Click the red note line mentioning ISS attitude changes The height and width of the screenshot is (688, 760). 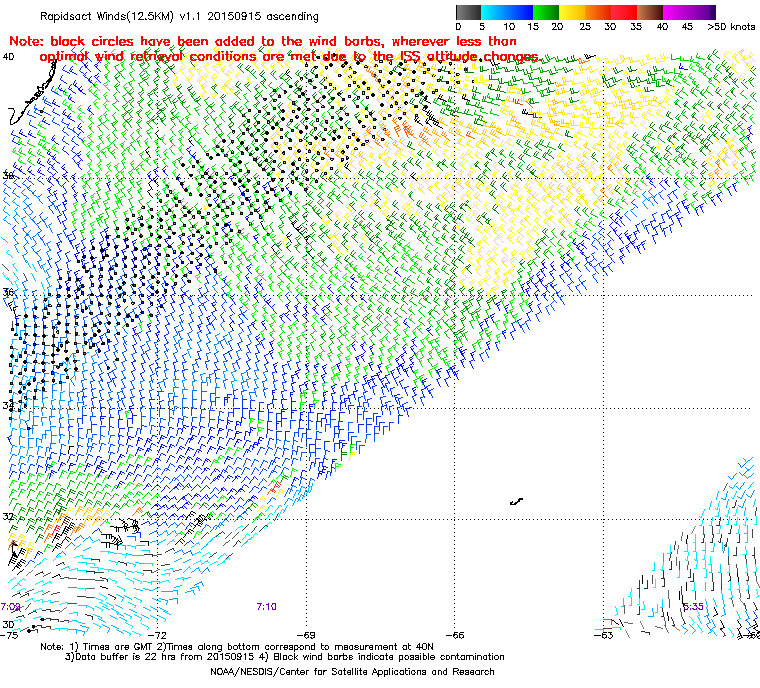click(x=290, y=57)
